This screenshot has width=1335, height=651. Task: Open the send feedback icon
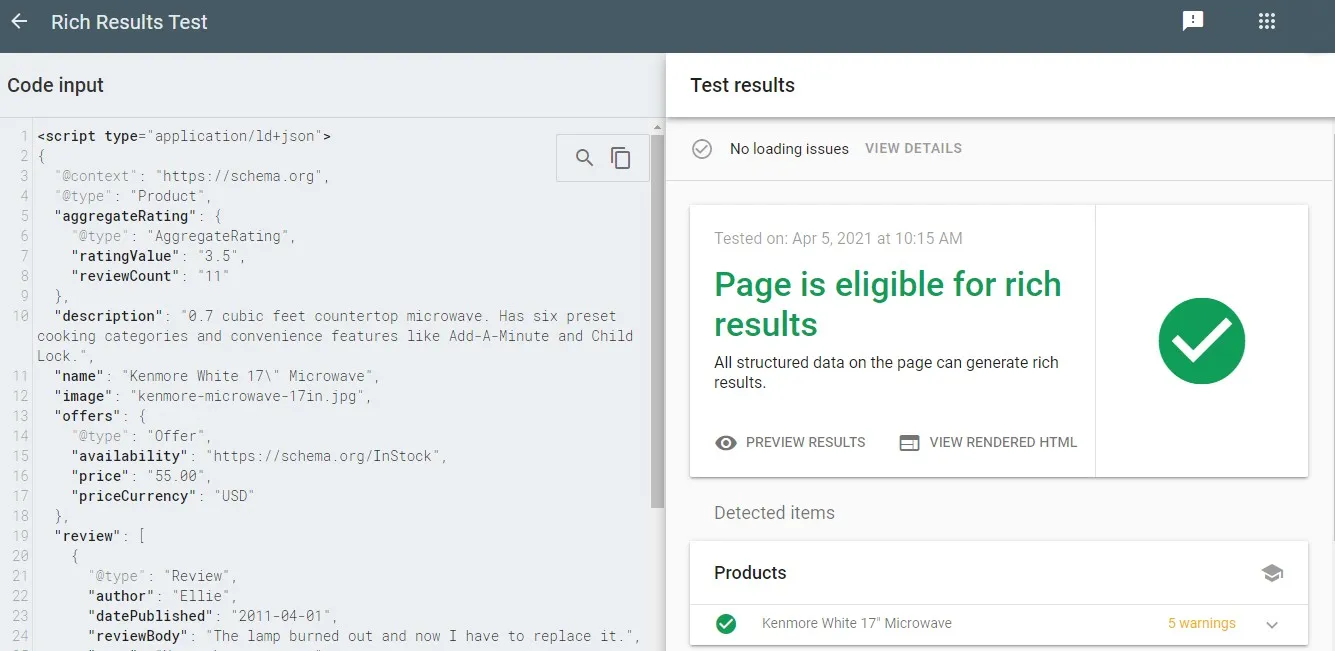1192,21
